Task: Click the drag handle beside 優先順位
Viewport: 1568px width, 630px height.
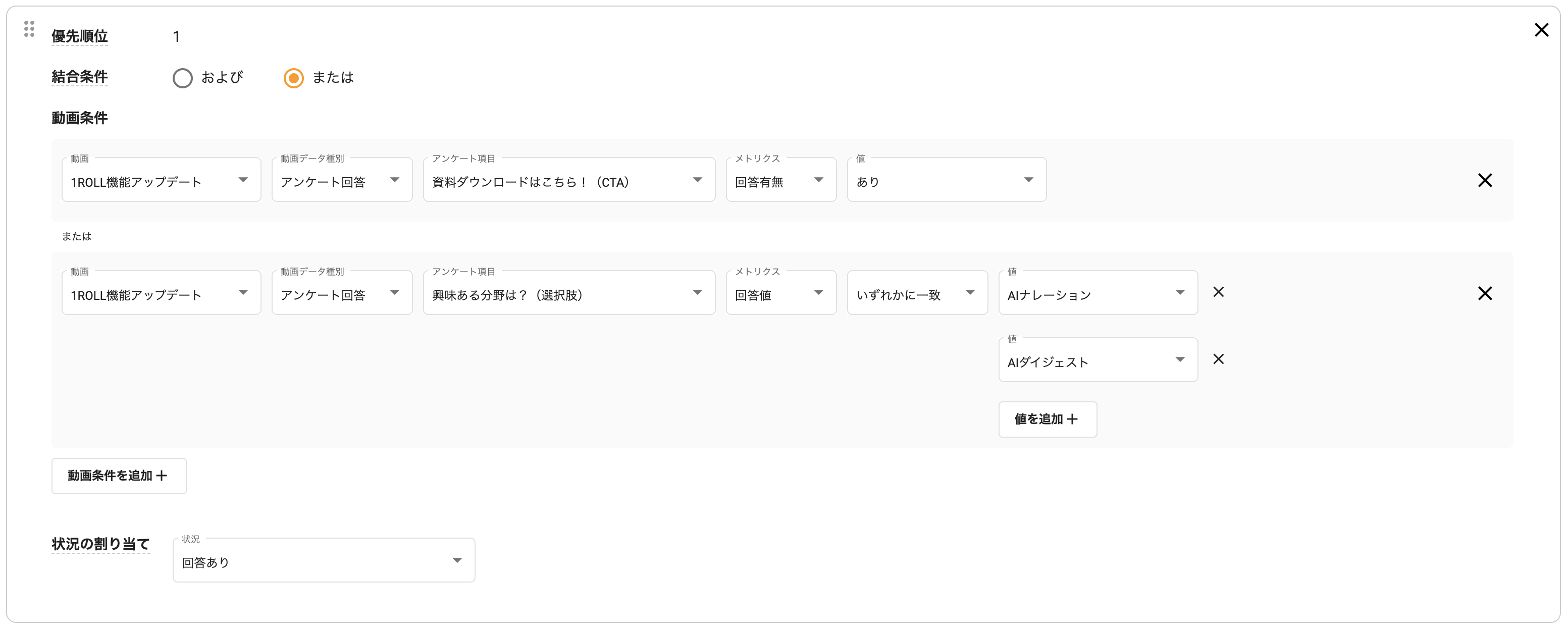Action: point(29,29)
